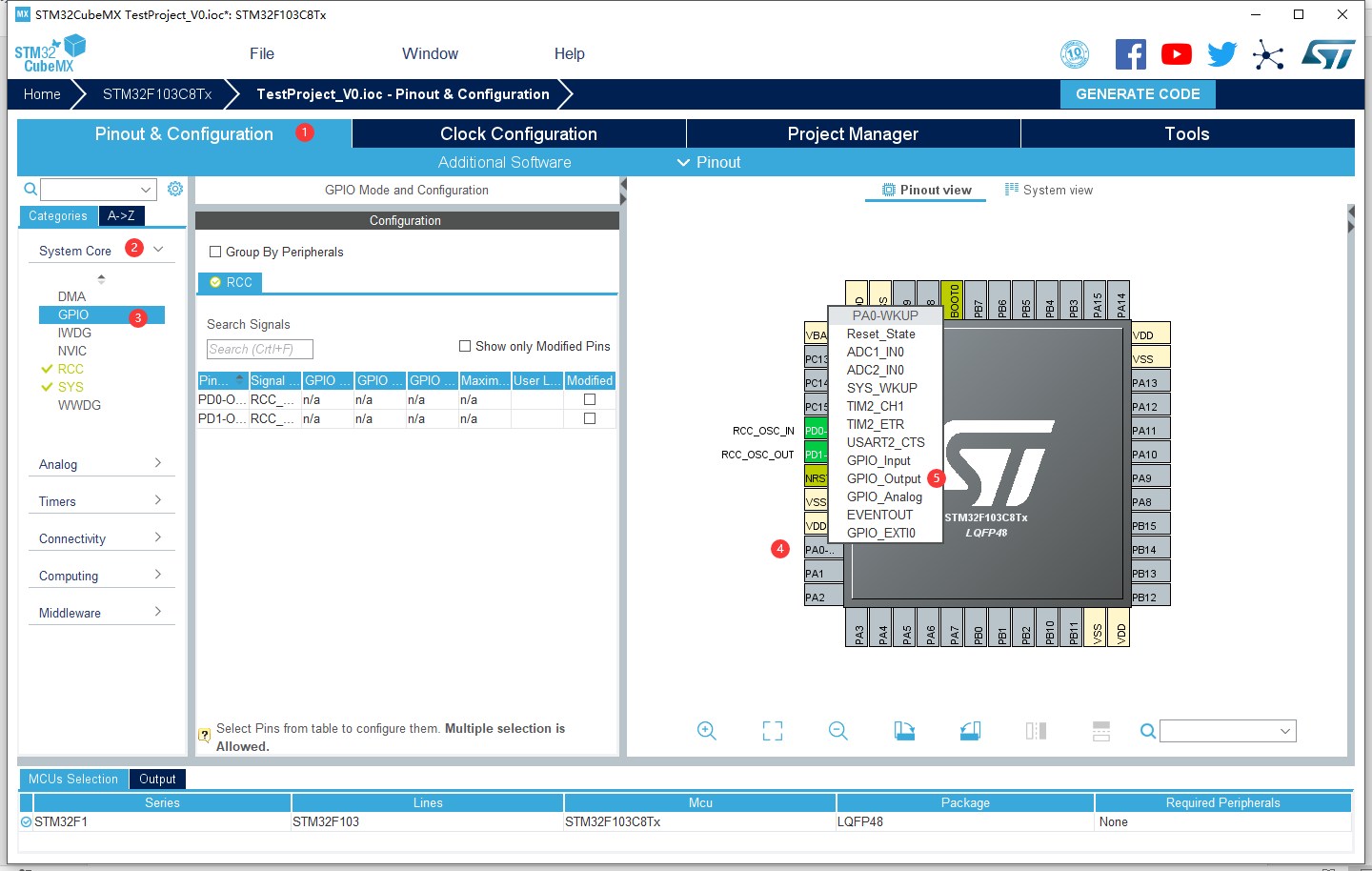Click the Search Signals input field
This screenshot has height=871, width=1372.
coord(260,350)
